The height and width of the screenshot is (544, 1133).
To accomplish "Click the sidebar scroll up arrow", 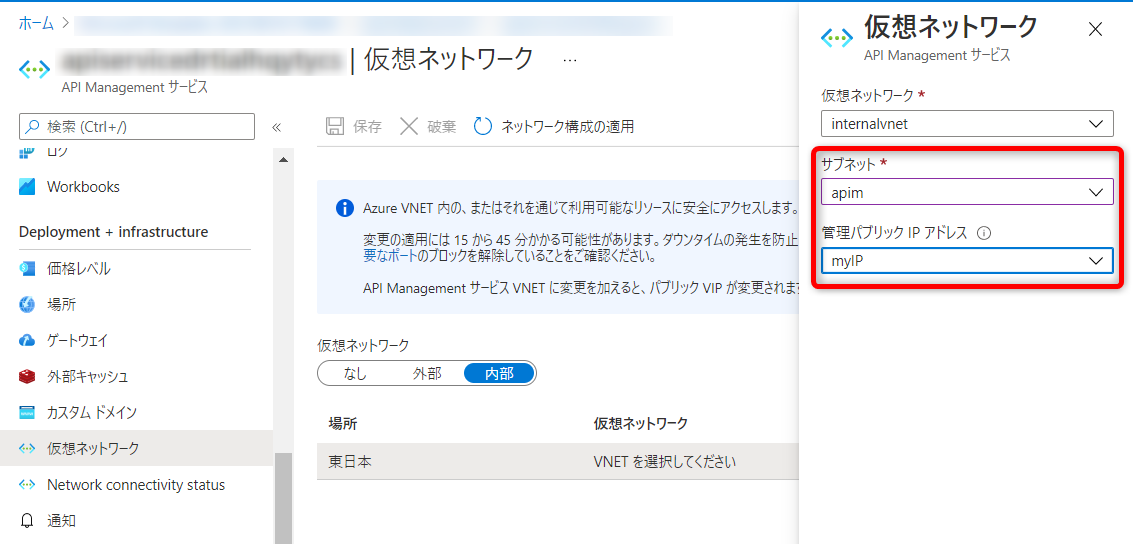I will [x=283, y=159].
